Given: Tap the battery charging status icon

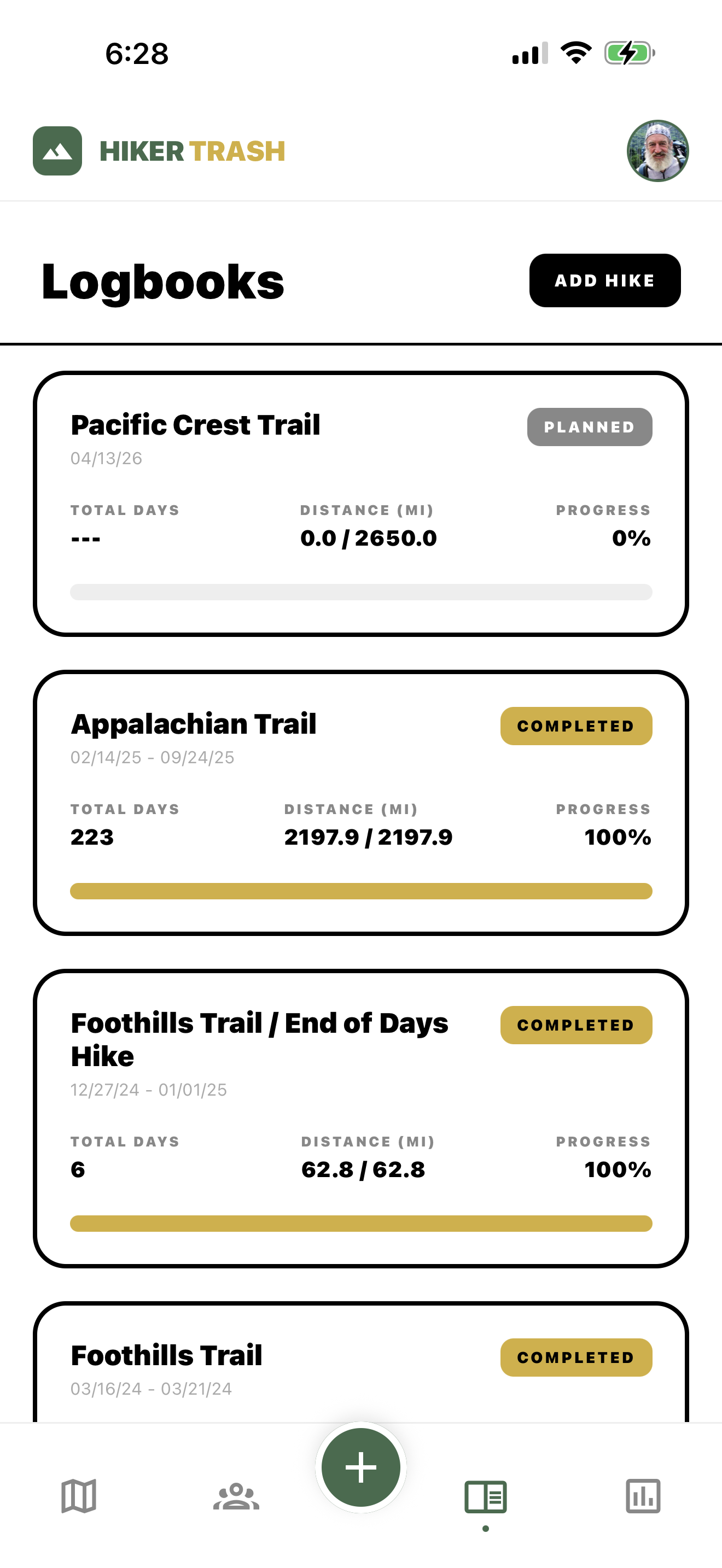Looking at the screenshot, I should tap(630, 53).
